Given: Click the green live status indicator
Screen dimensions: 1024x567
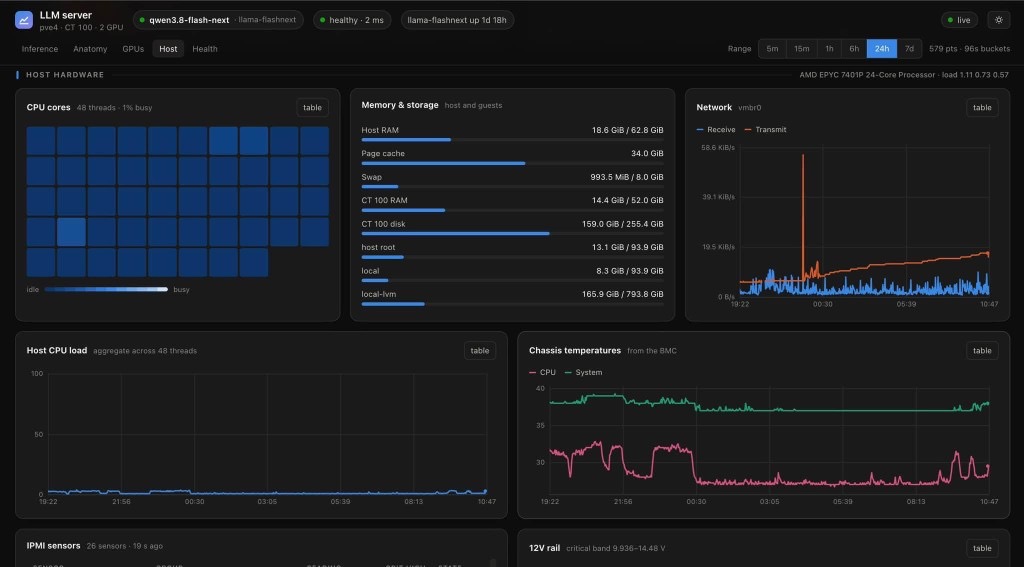Looking at the screenshot, I should pyautogui.click(x=959, y=20).
